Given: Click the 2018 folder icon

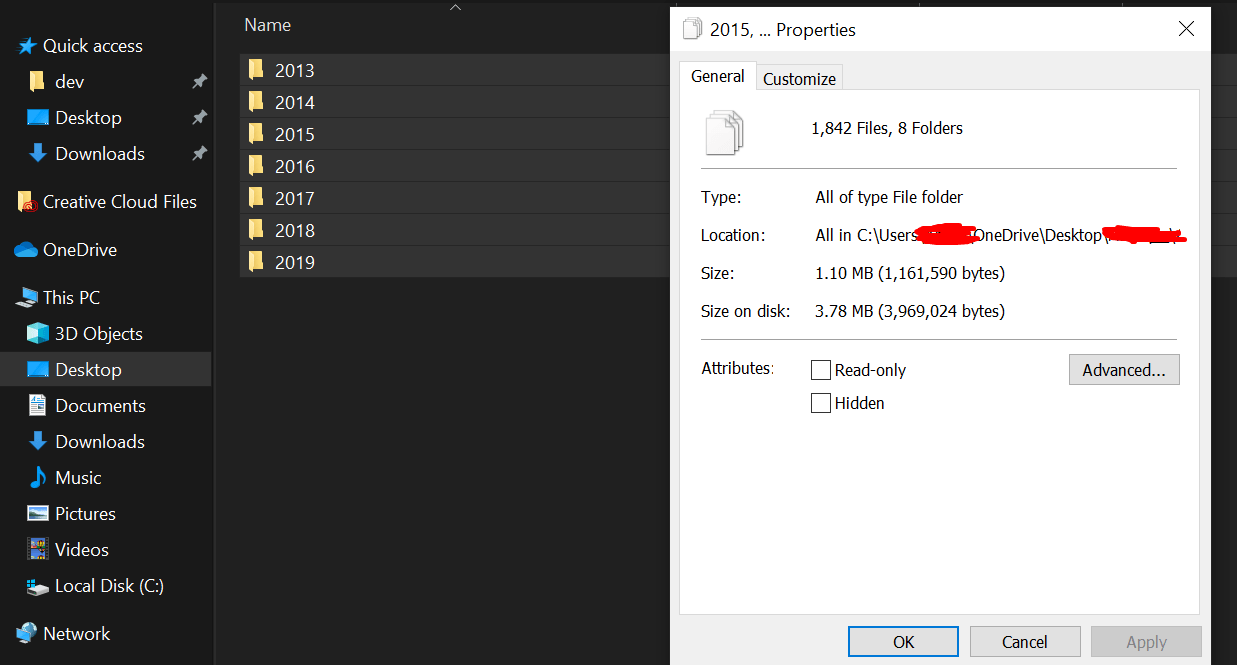Looking at the screenshot, I should (256, 230).
